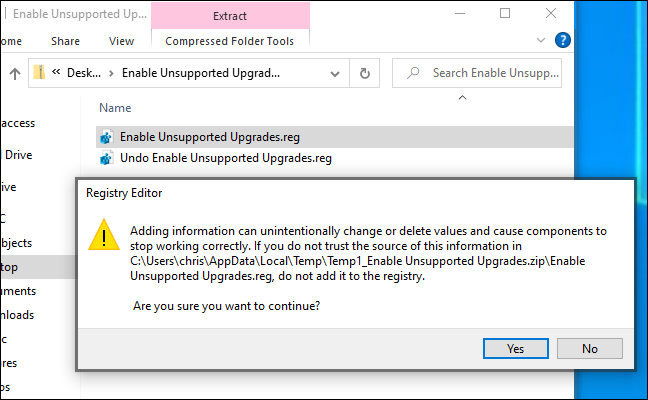Select the Enable Unsupported Upgrades.reg file icon

pos(106,136)
